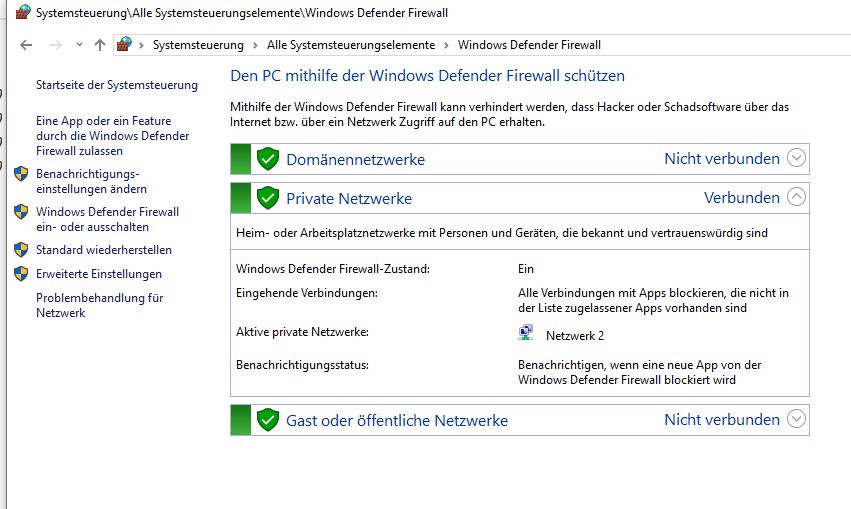Click the firewall icon in the address bar

(x=124, y=44)
